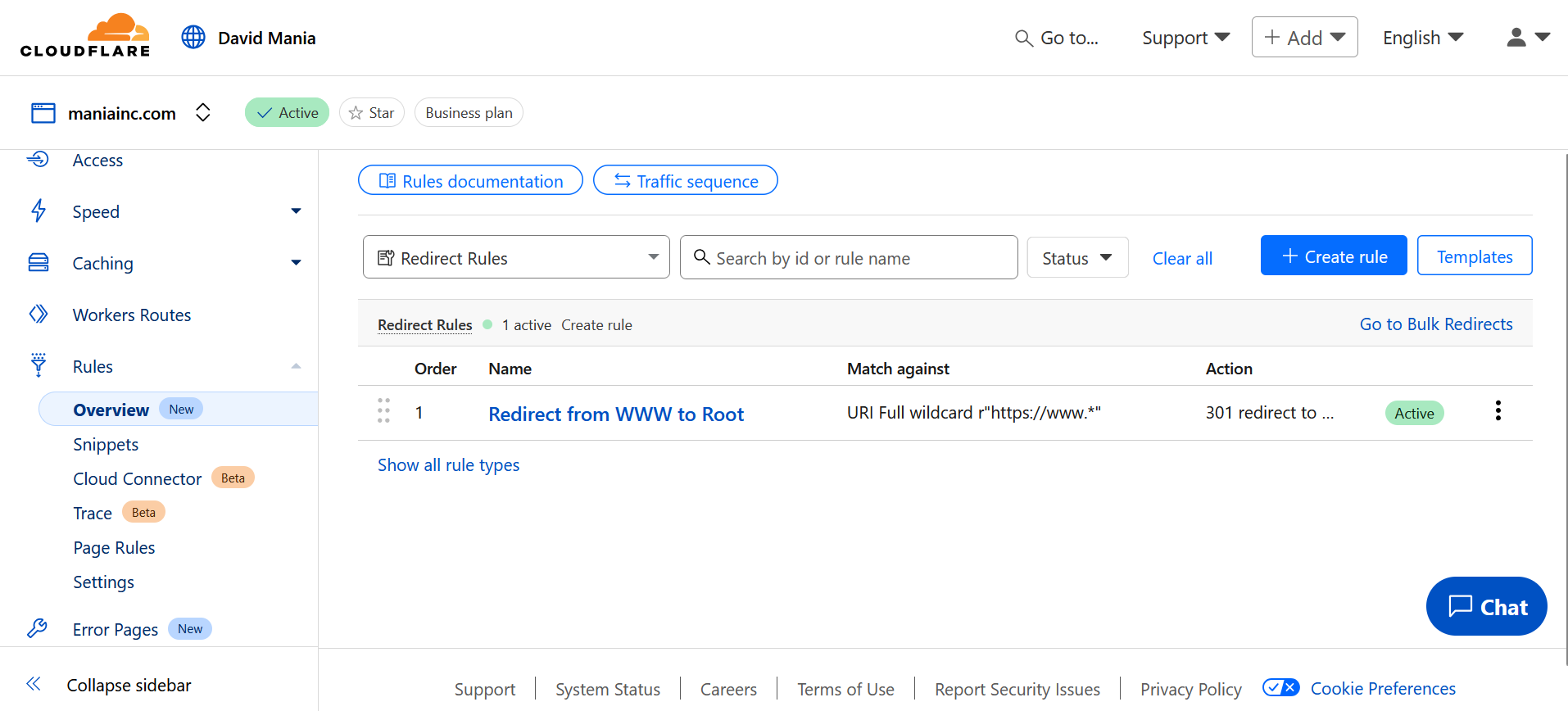Screen dimensions: 1568x711
Task: Click the page vertical scrollbar
Action: tap(1566, 410)
